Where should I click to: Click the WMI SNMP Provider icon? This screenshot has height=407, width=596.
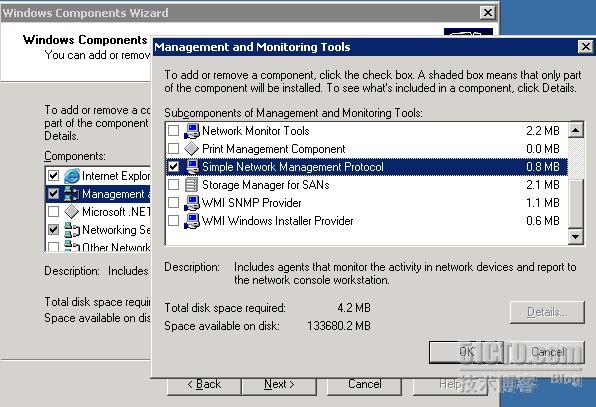pyautogui.click(x=192, y=203)
